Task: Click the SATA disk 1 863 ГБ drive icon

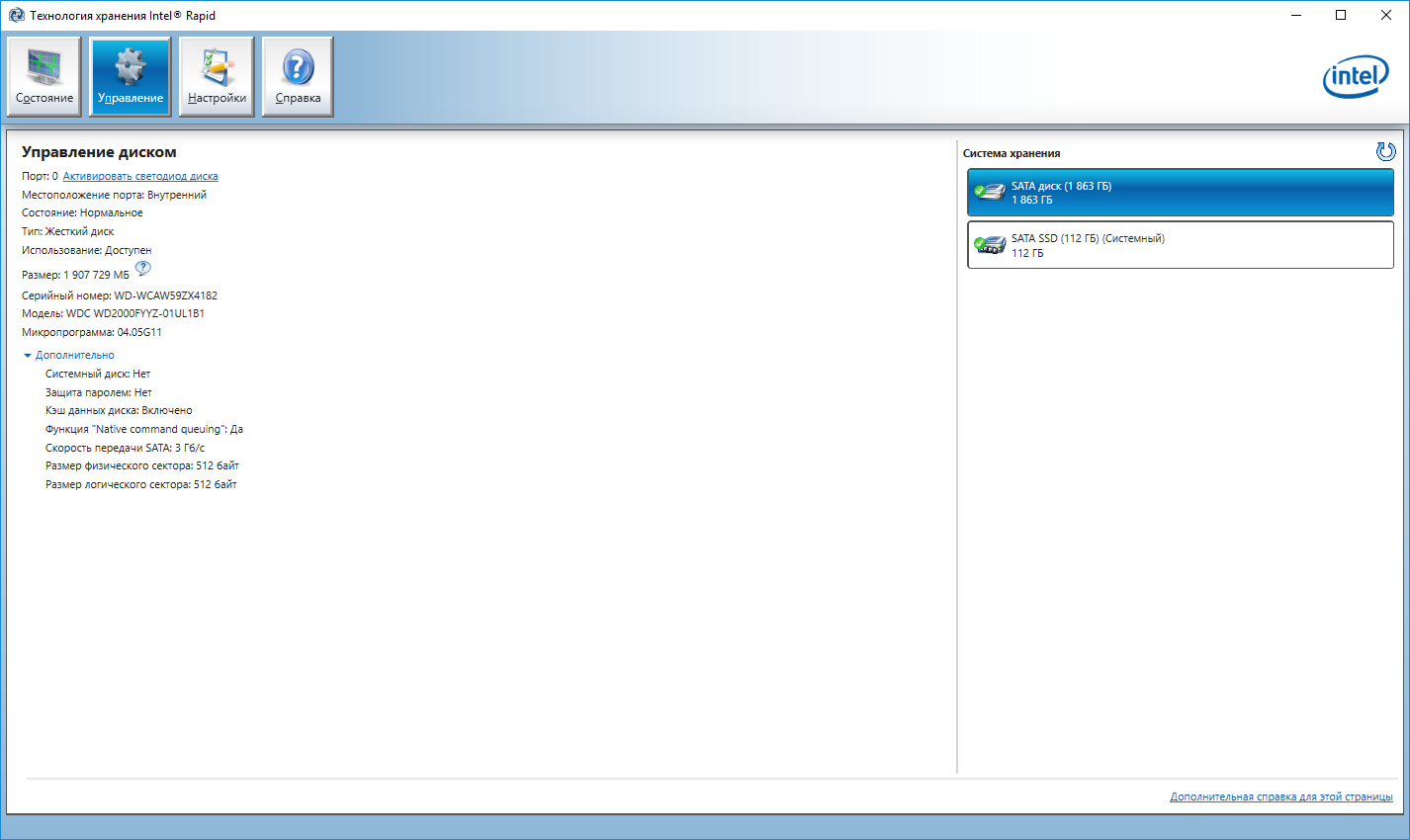Action: pos(989,192)
